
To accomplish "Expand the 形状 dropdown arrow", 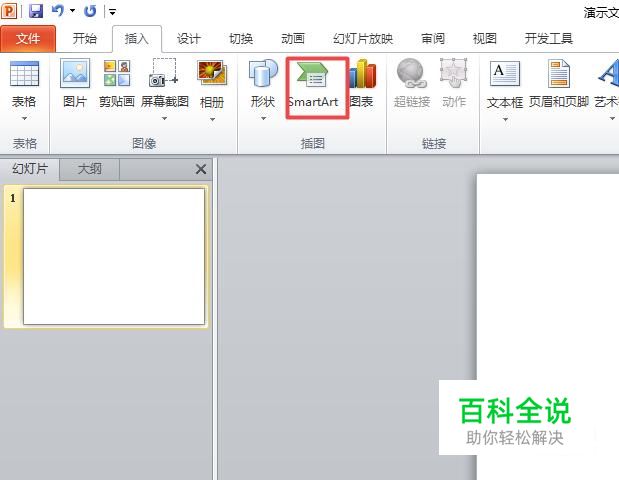I will 263,118.
